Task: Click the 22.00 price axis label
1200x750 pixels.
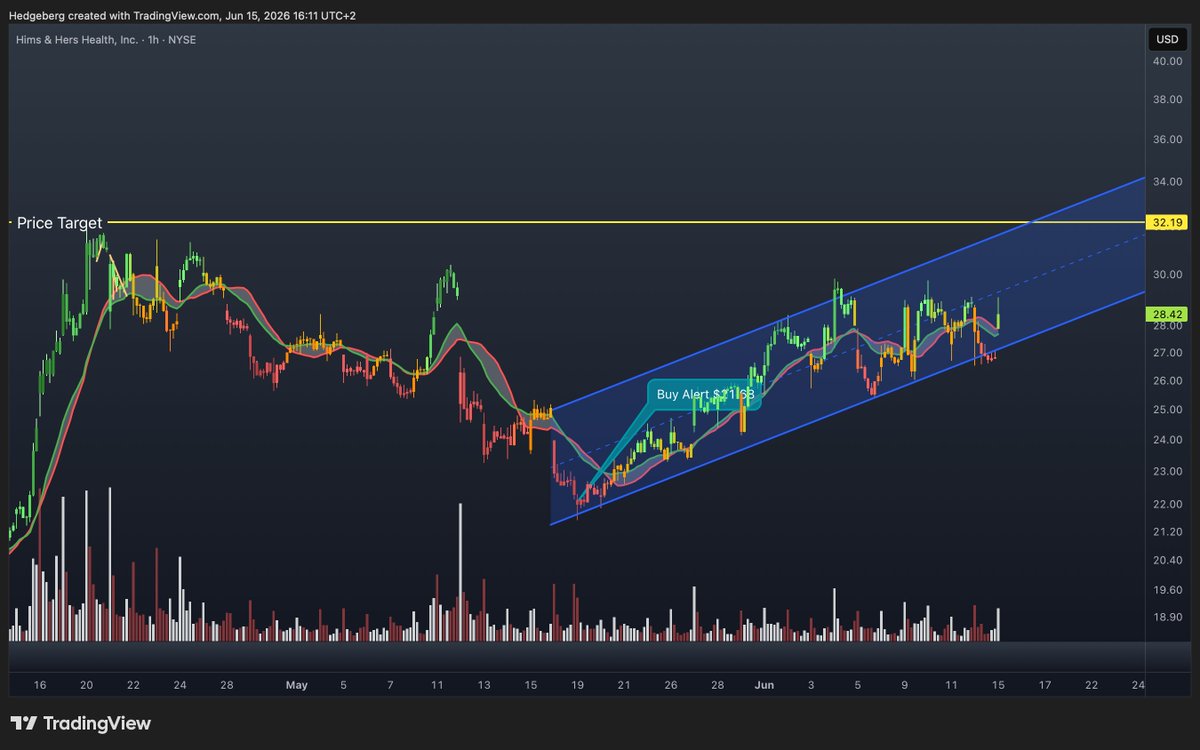Action: point(1167,503)
